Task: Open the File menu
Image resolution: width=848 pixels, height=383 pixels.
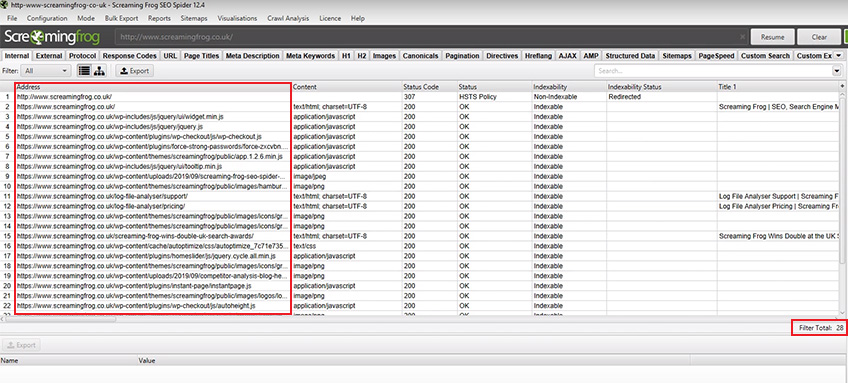Action: [x=12, y=18]
